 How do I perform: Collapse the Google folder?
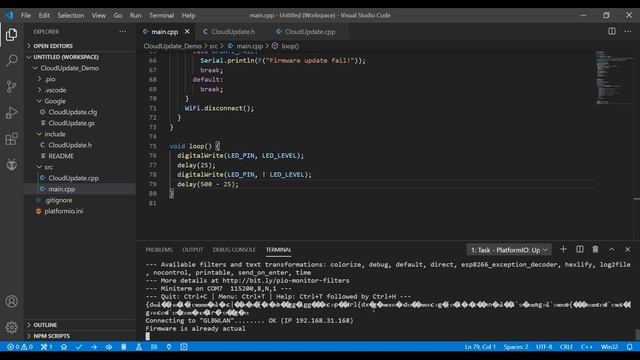click(x=80, y=101)
